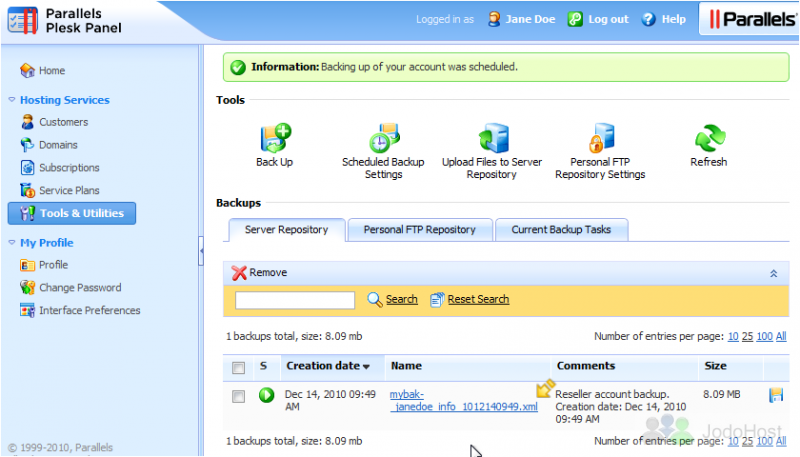
Task: Click the magnifier Search icon
Action: coord(374,299)
